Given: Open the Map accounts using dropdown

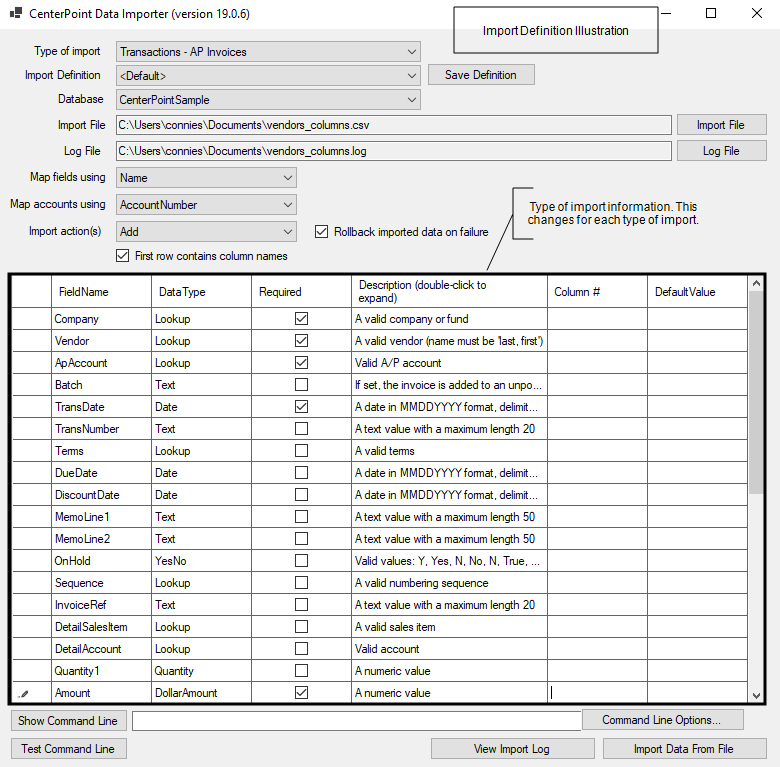Looking at the screenshot, I should [x=206, y=204].
